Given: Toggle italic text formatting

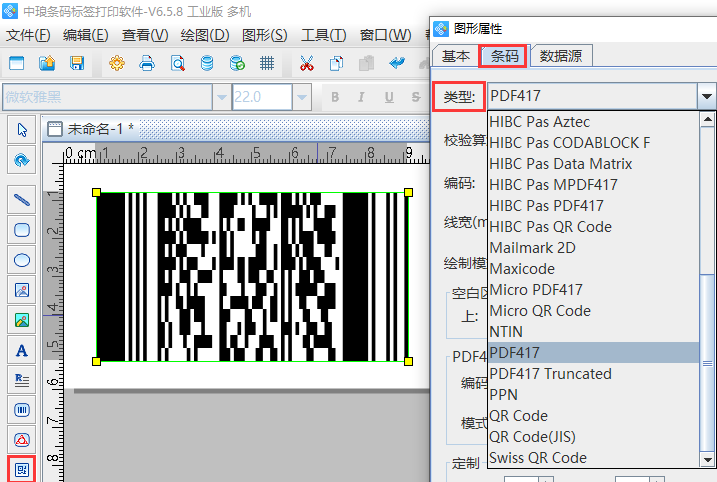Looking at the screenshot, I should (361, 97).
